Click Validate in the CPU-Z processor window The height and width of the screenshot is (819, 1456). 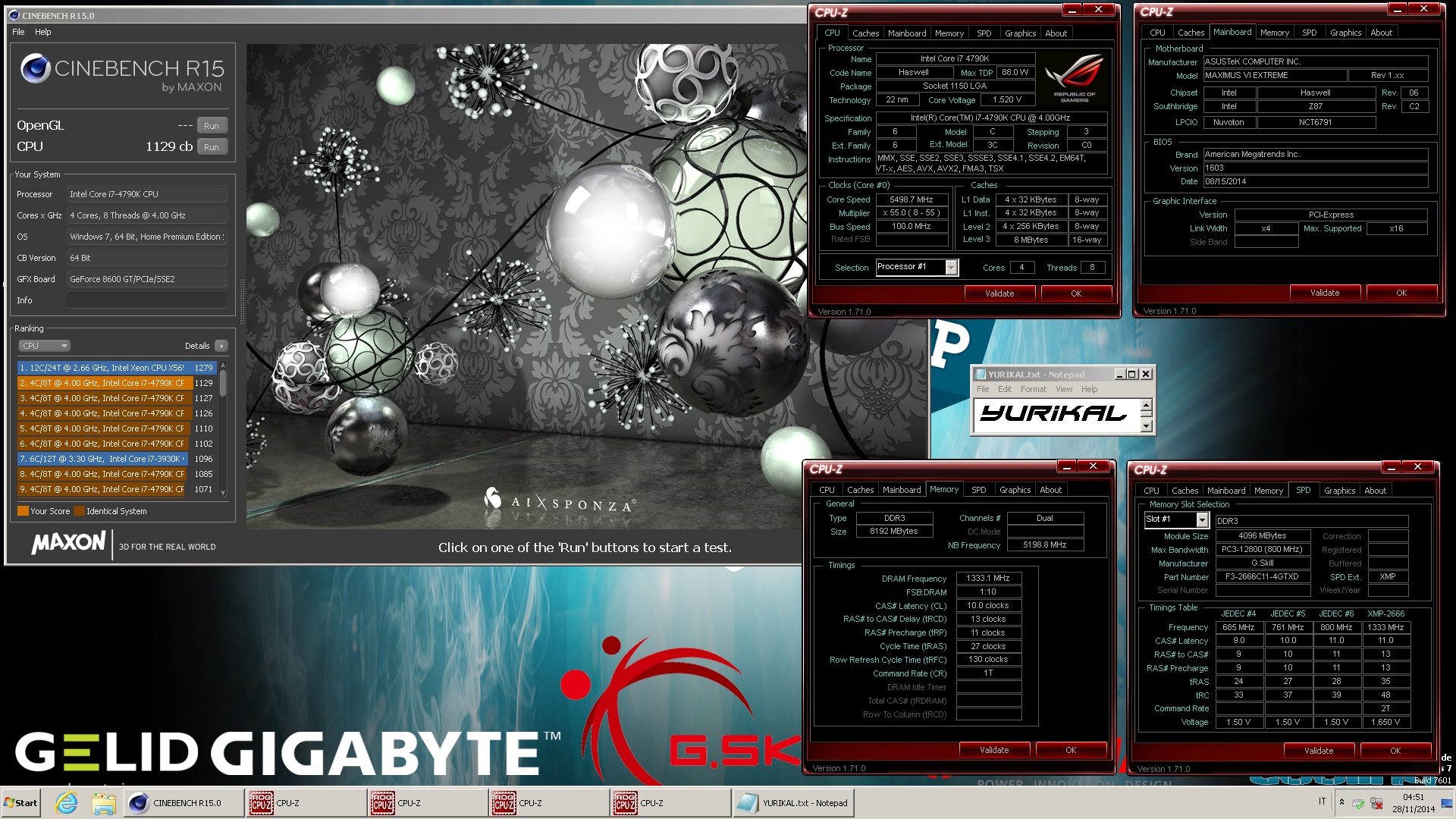click(x=999, y=293)
